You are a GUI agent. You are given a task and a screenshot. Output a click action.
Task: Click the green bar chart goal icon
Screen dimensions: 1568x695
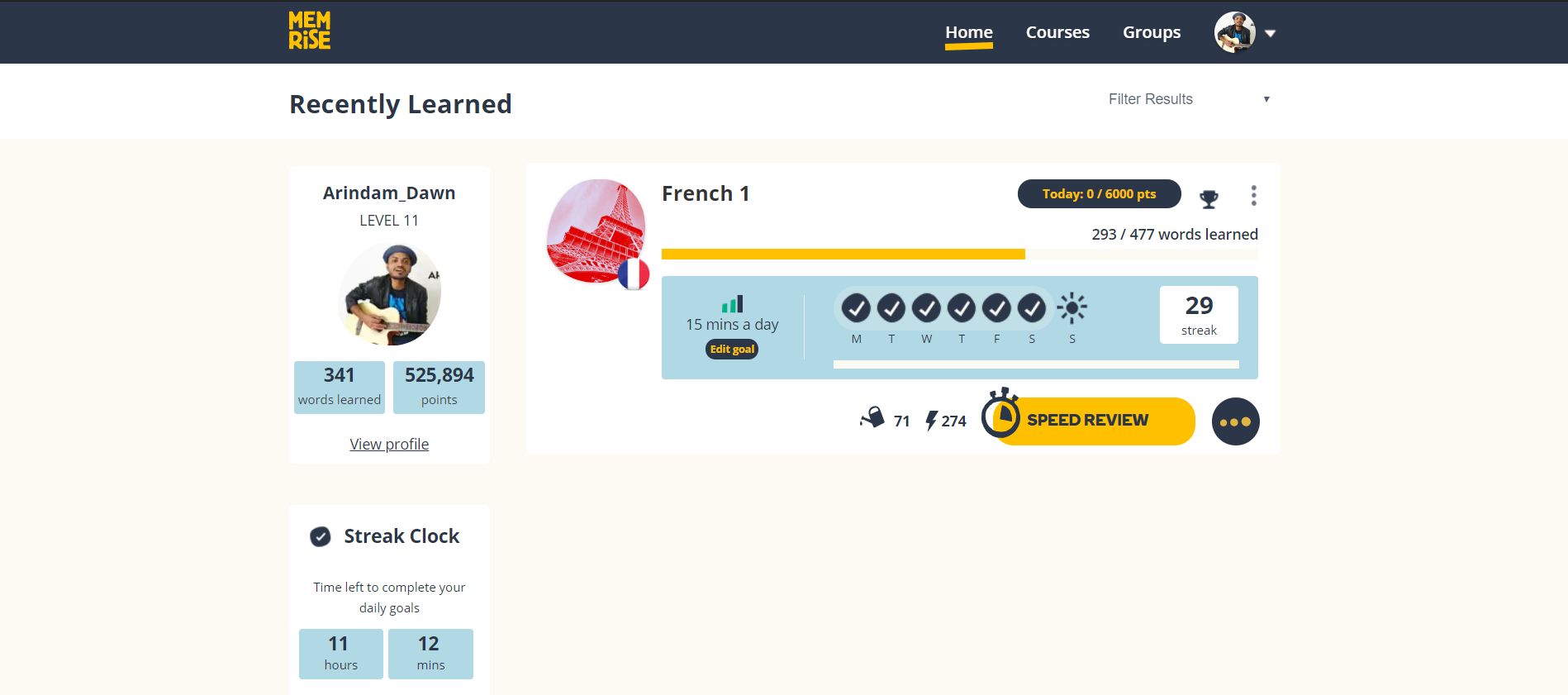[733, 304]
